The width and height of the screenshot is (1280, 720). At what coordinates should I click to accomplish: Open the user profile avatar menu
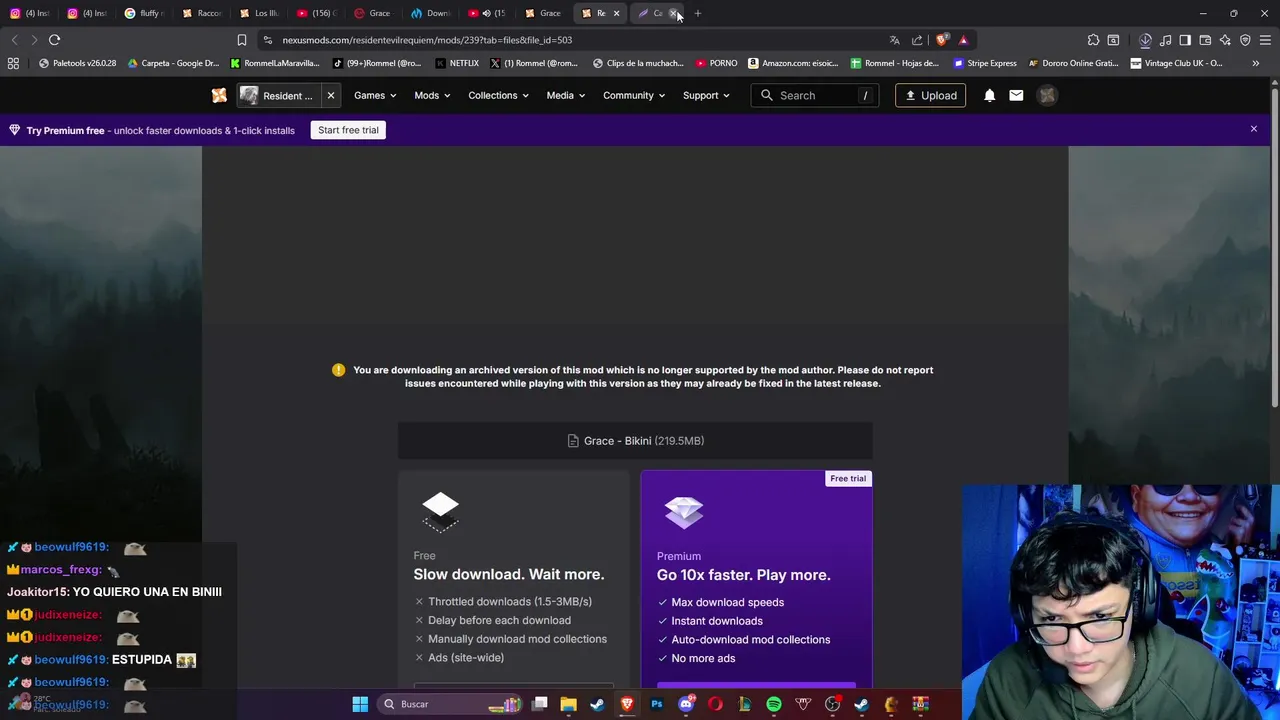(x=1047, y=95)
